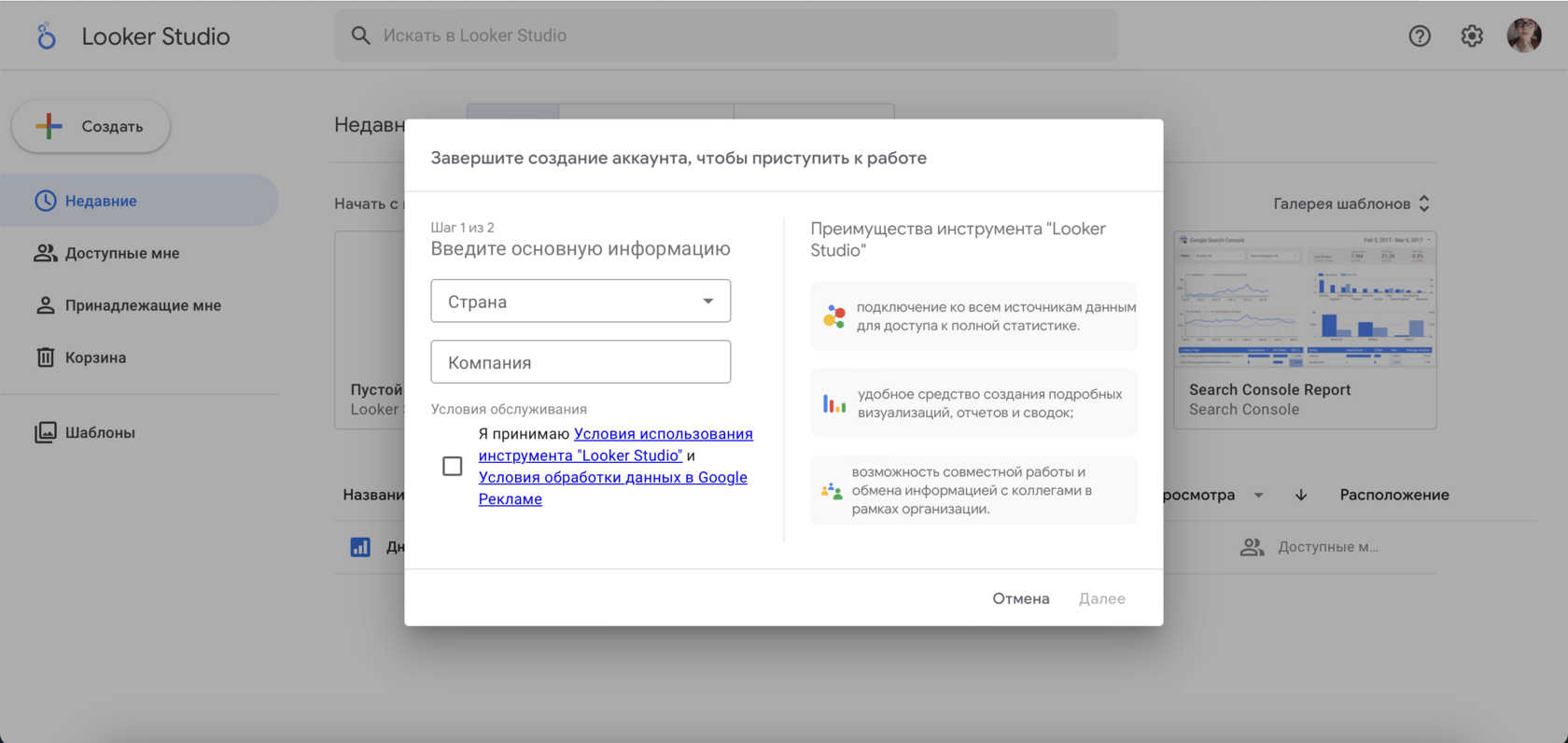This screenshot has width=1568, height=743.
Task: Click the Создать button
Action: tap(91, 126)
